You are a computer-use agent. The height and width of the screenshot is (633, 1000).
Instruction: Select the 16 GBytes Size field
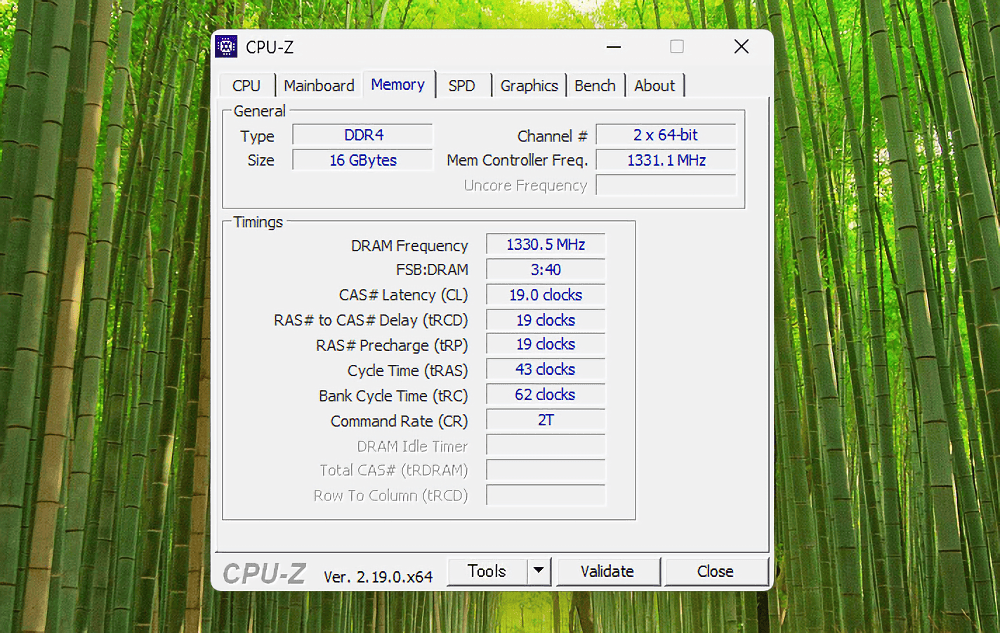[362, 160]
